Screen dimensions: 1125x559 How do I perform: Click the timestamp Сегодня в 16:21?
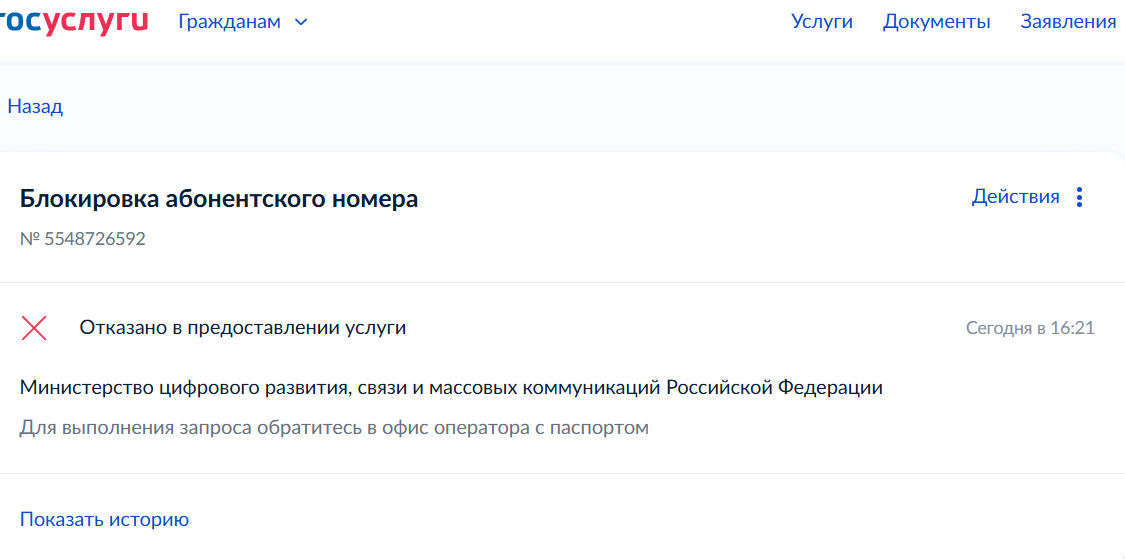1030,328
